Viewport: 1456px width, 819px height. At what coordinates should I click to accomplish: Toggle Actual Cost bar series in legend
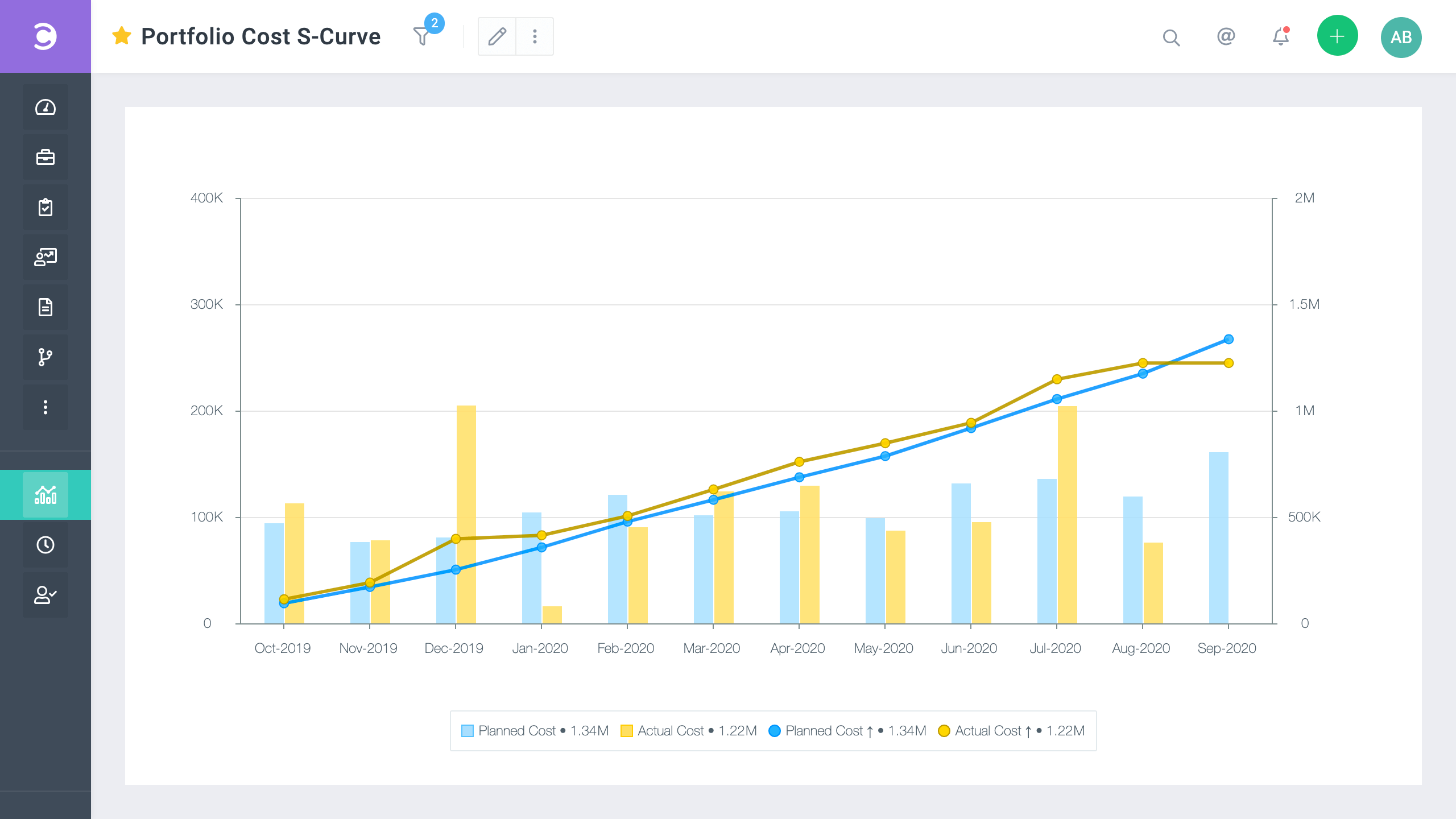click(627, 731)
